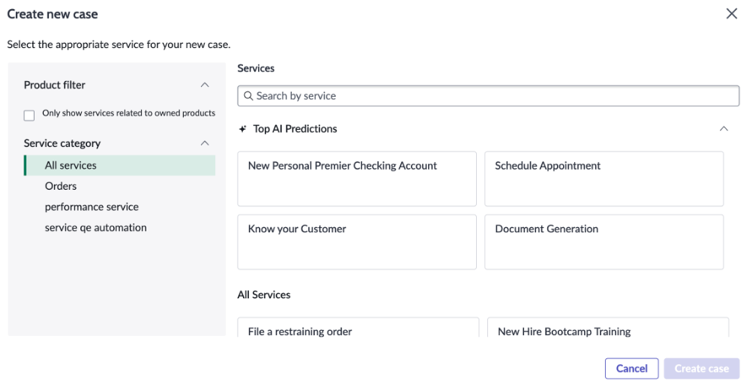746x384 pixels.
Task: Click the Top AI Predictions sparkle icon
Action: tap(243, 129)
